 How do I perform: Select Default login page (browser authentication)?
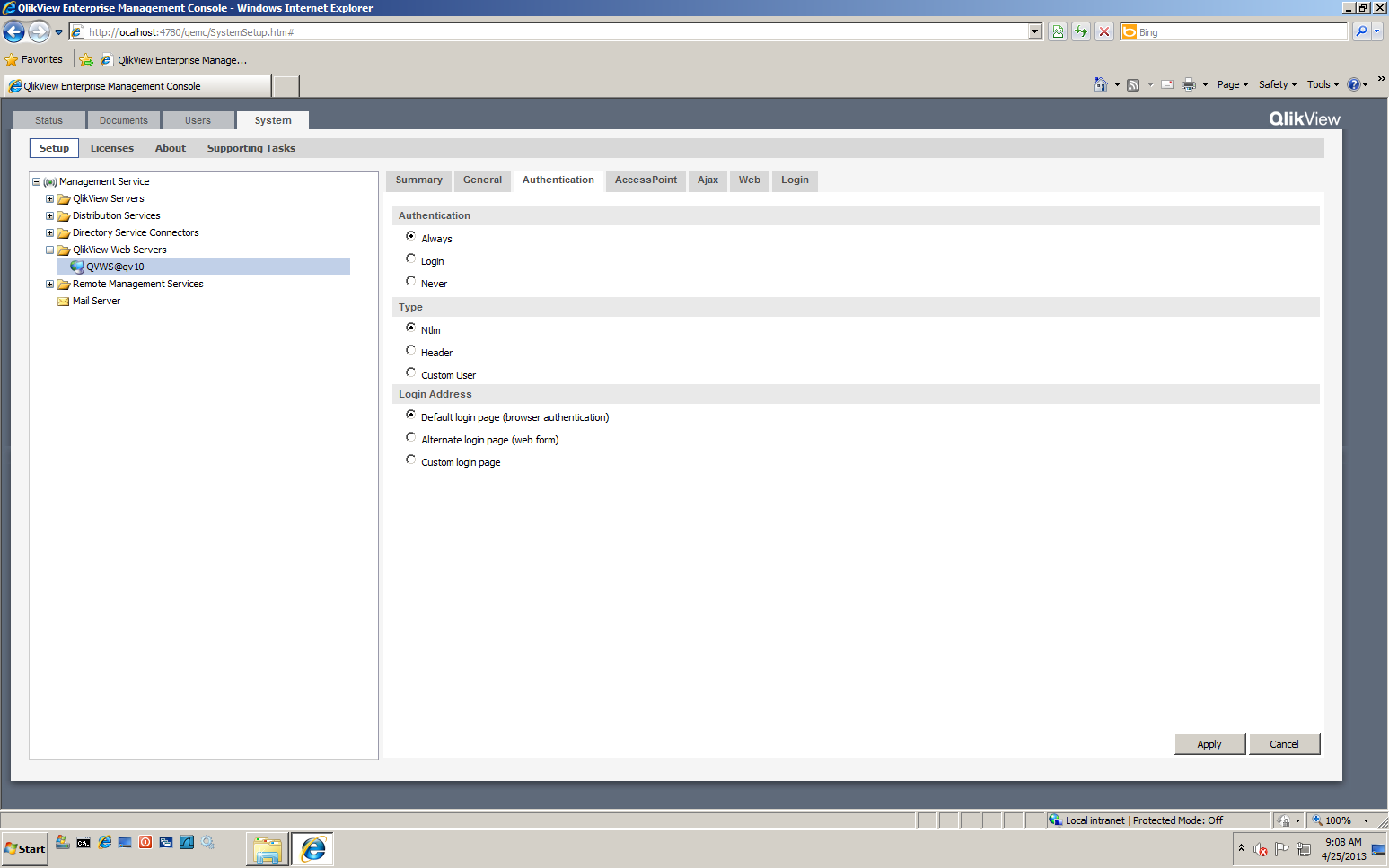pos(411,416)
